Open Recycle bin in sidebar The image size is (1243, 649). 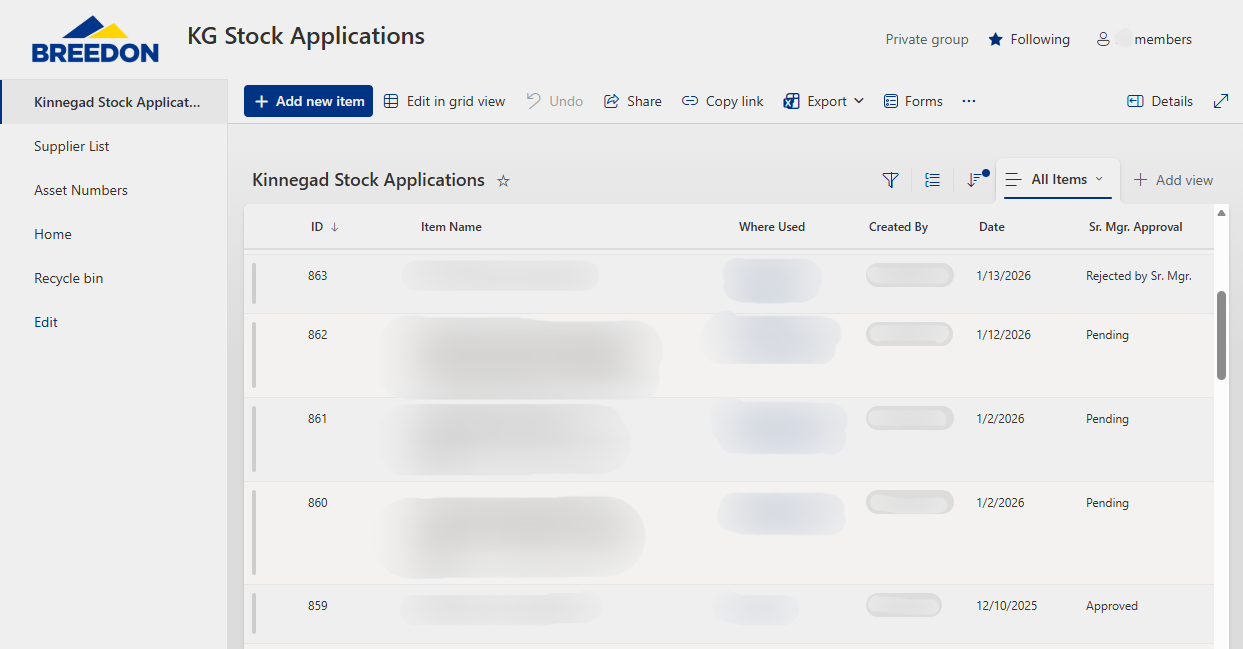click(69, 278)
